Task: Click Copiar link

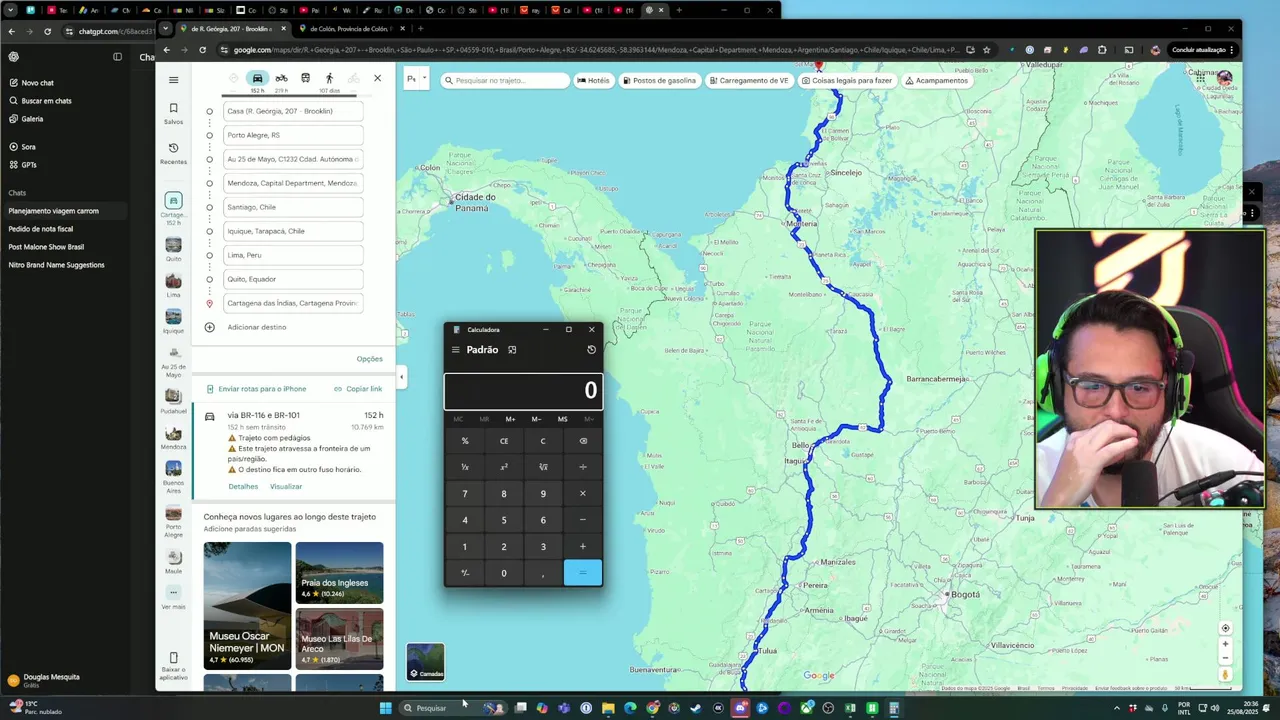Action: click(358, 389)
